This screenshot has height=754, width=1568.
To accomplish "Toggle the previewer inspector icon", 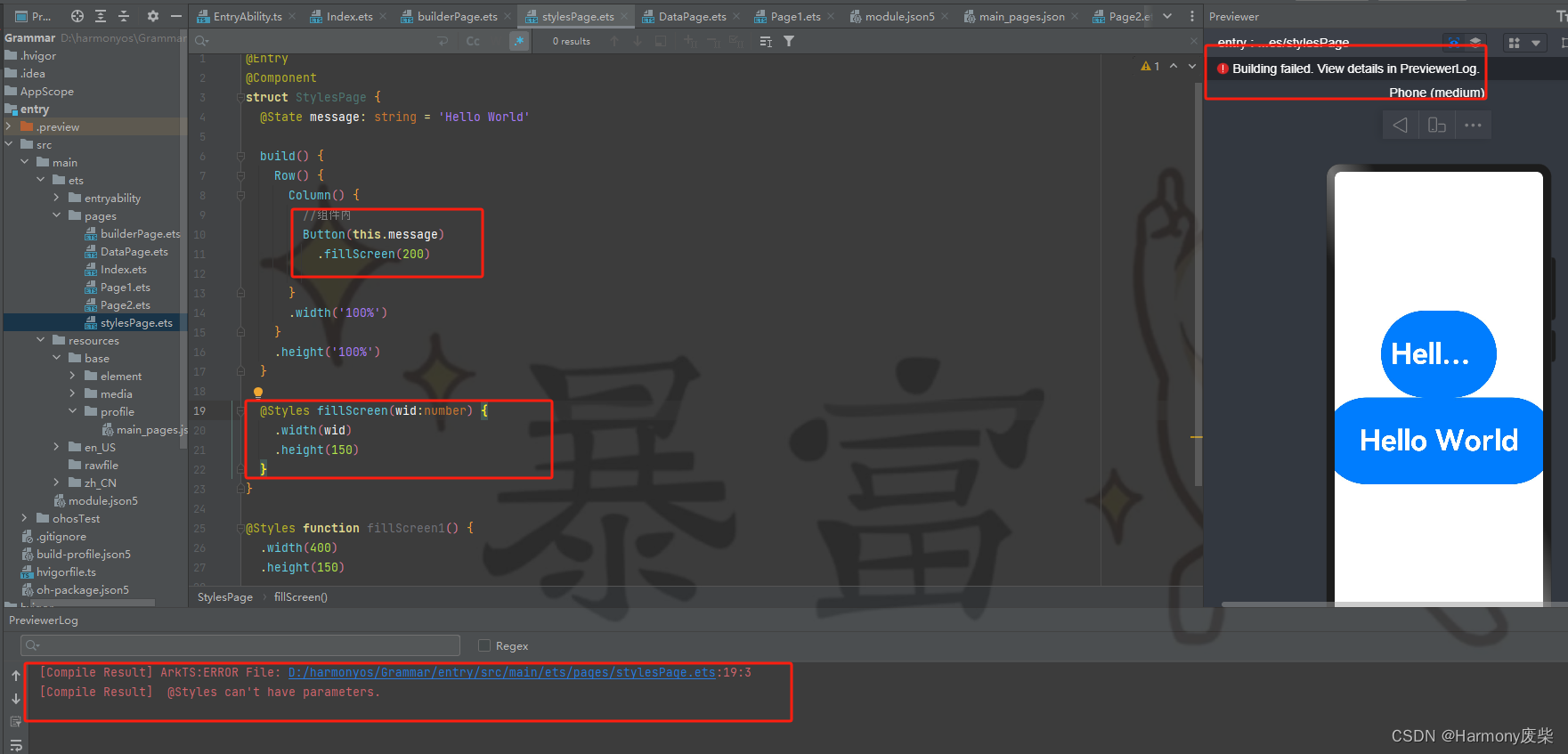I will coord(1454,42).
